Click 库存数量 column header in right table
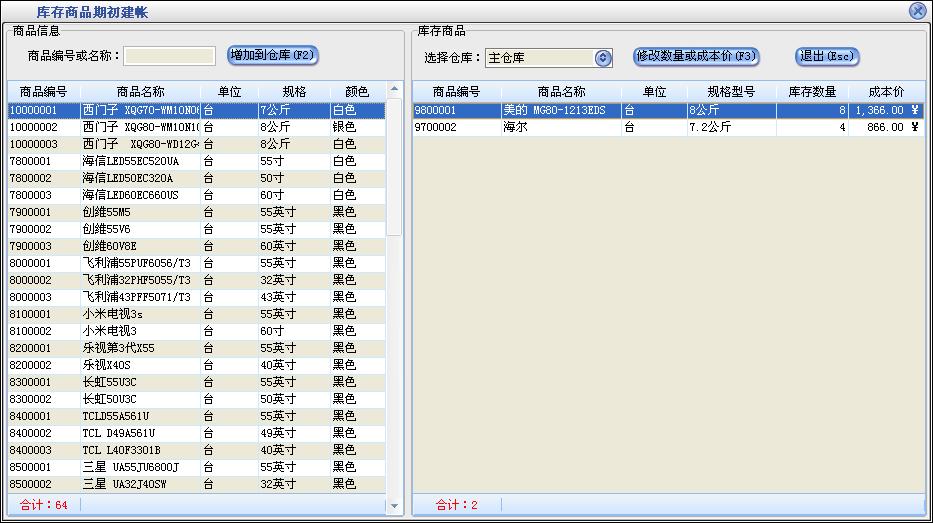933x523 pixels. 812,92
